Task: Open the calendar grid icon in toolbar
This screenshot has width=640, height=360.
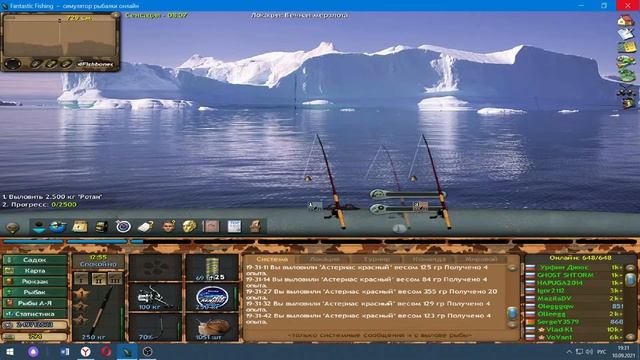Action: (x=234, y=226)
